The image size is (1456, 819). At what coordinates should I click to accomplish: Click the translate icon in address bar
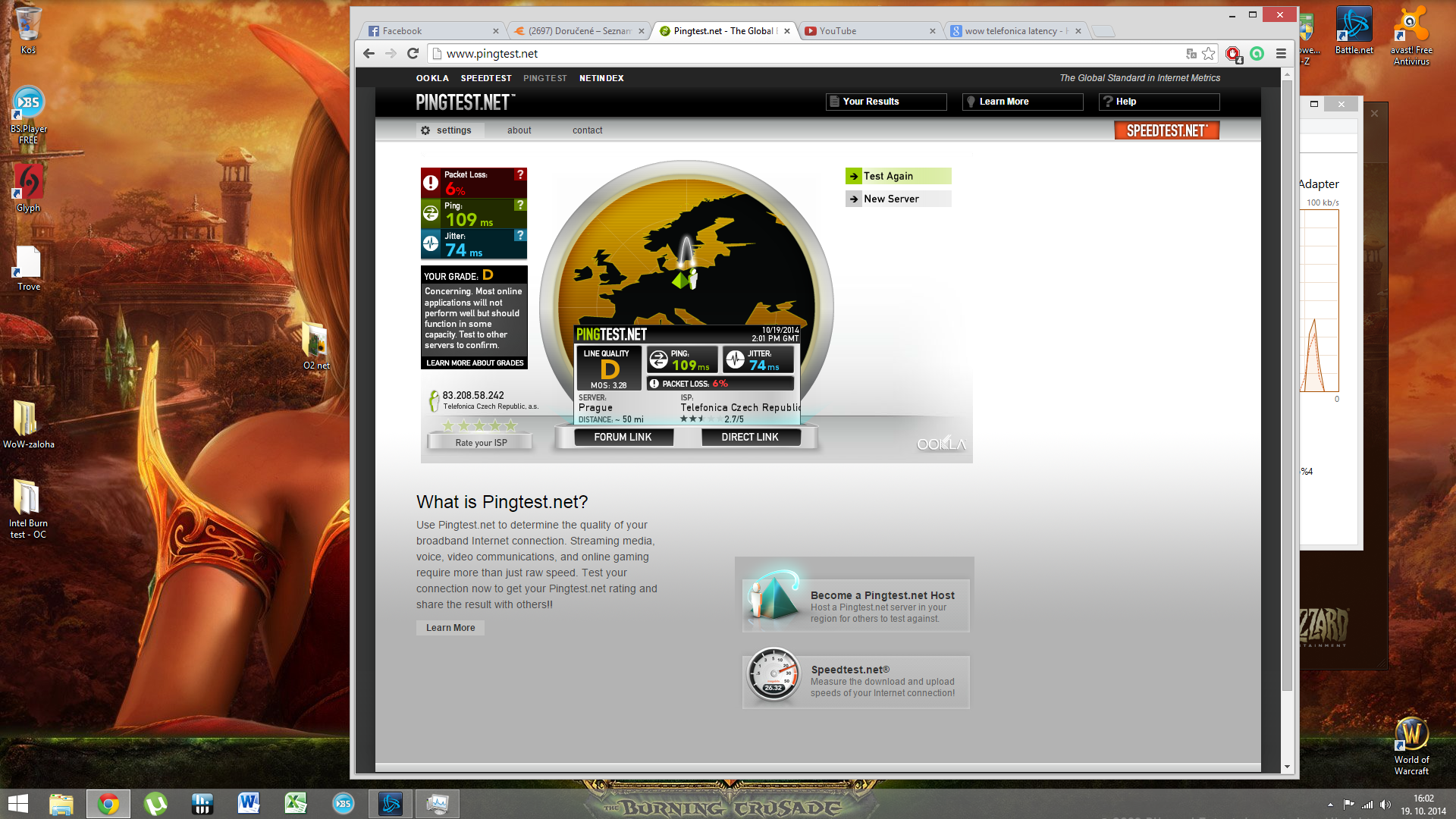(x=1191, y=53)
